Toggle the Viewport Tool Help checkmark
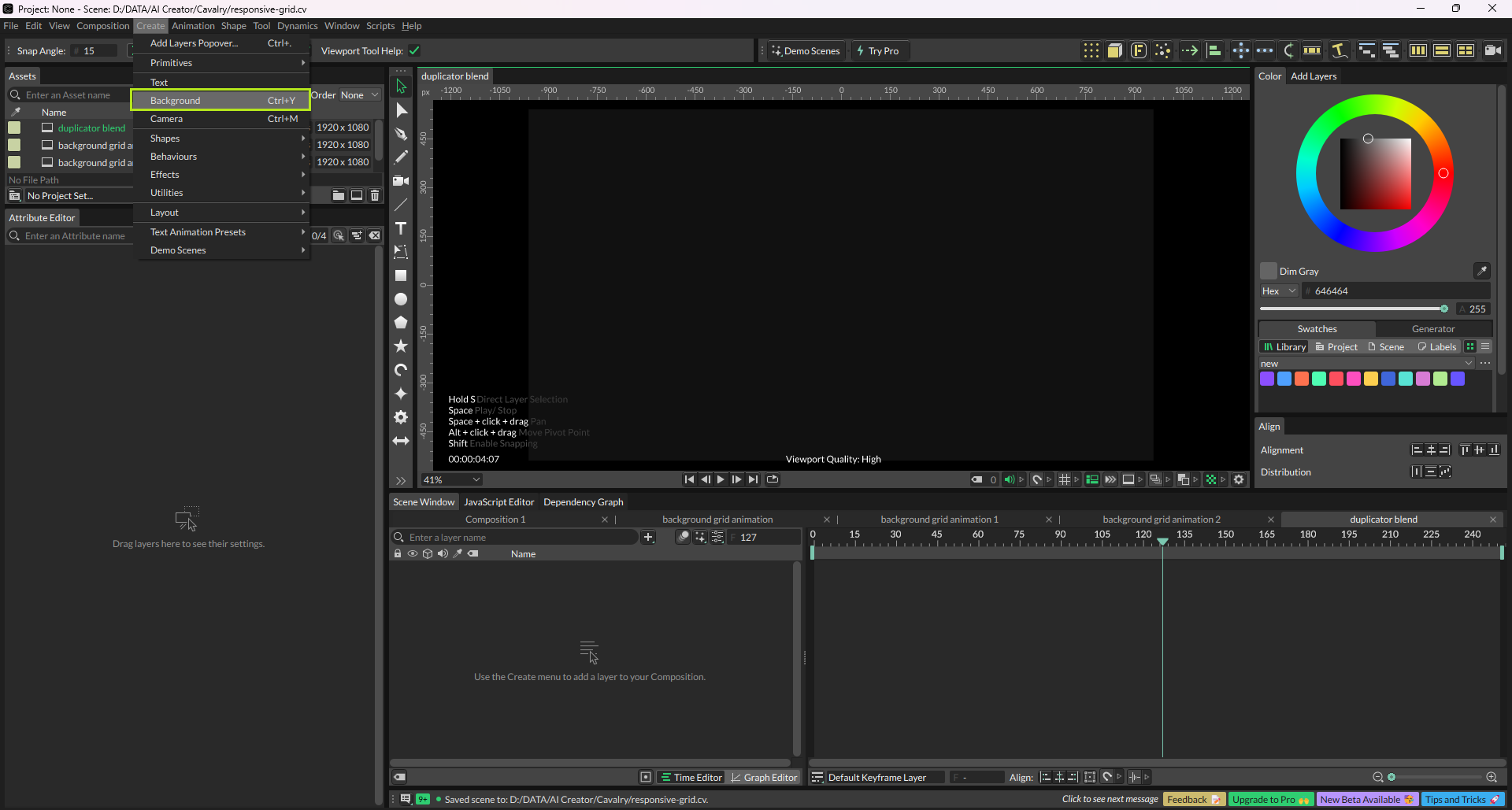This screenshot has width=1512, height=810. (x=414, y=51)
